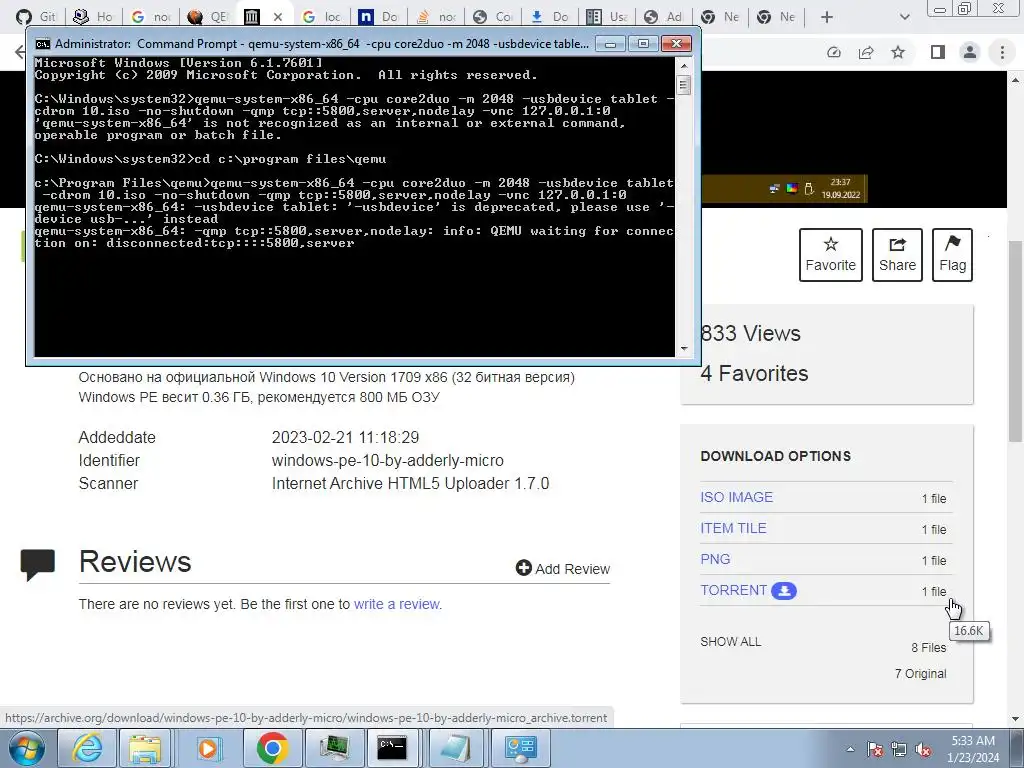The image size is (1024, 768).
Task: Click identifier windows-pe-10-by-adderly-micro text
Action: pos(387,460)
